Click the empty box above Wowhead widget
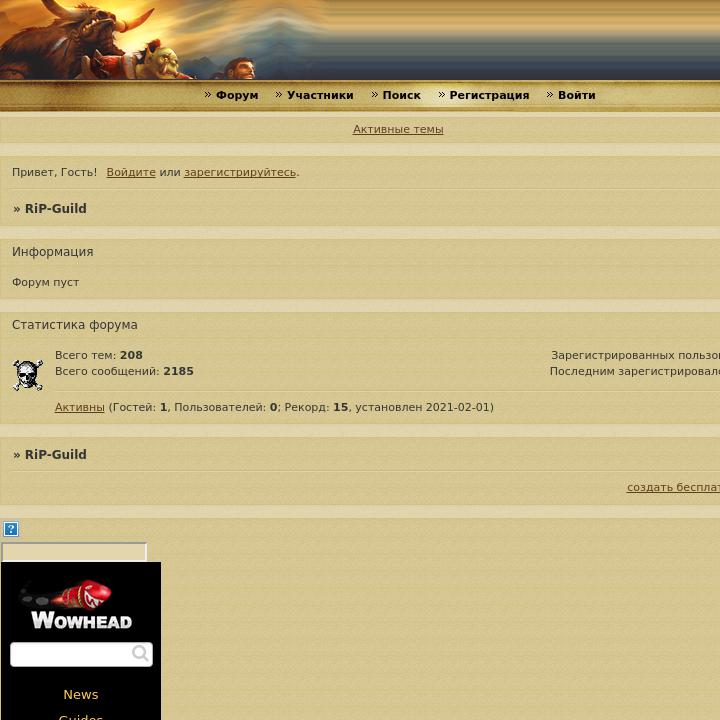Viewport: 720px width, 720px height. (74, 552)
